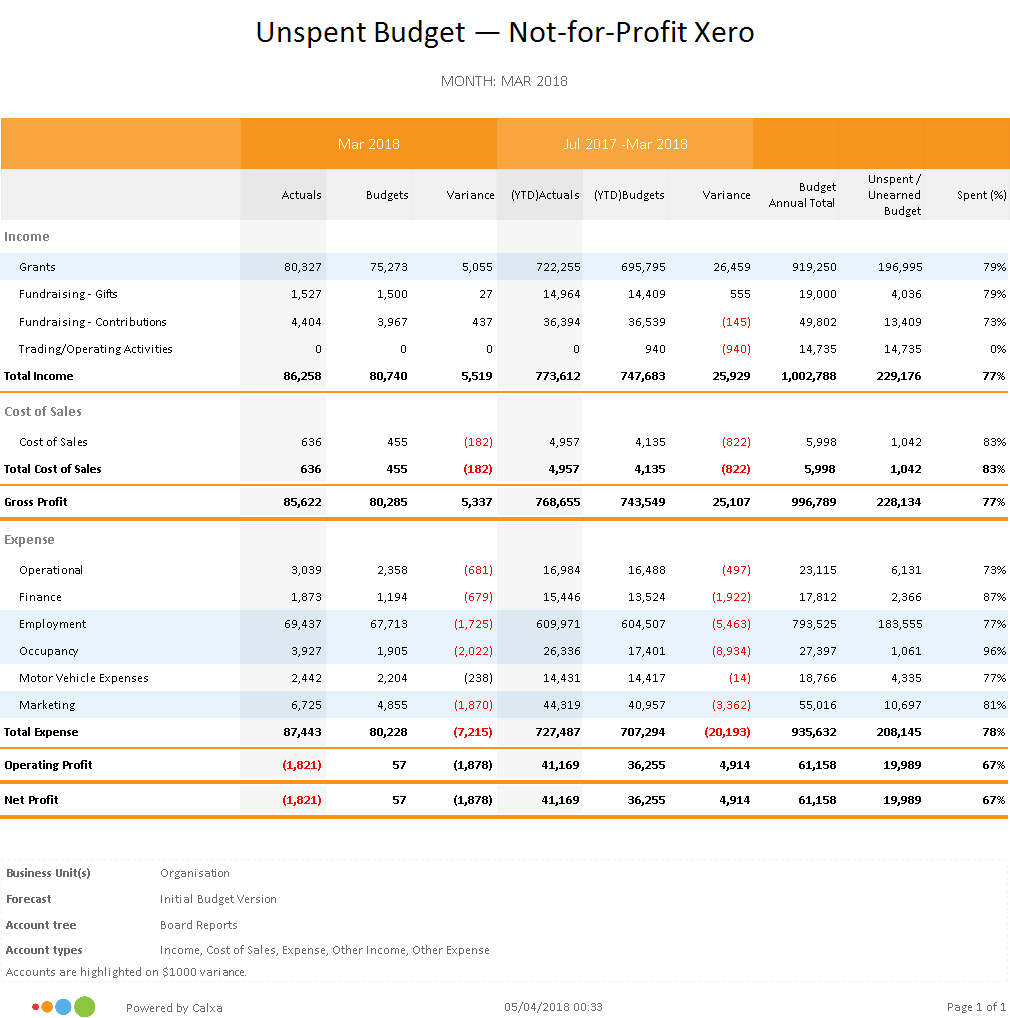Click the Organisation business unit value
The width and height of the screenshot is (1010, 1018).
(195, 873)
